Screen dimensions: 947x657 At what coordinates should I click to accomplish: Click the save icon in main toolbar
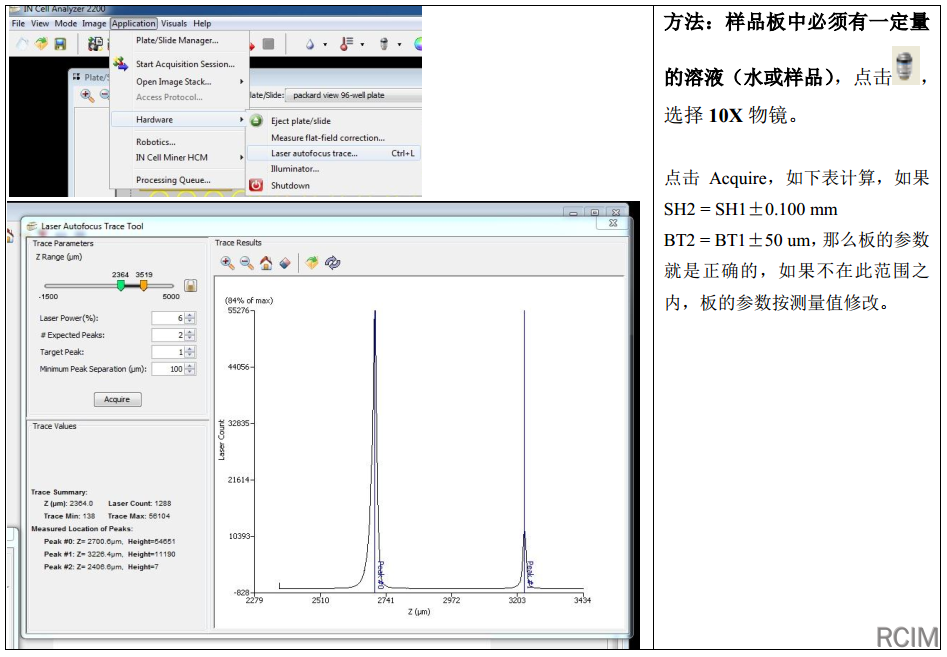coord(60,44)
